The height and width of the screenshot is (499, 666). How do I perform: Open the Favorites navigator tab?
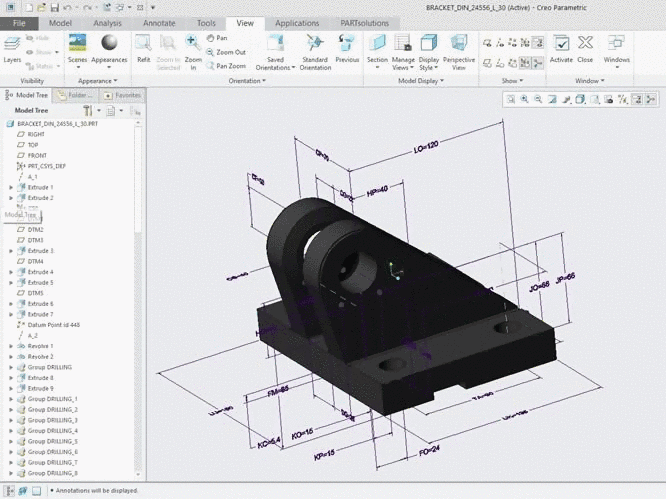(x=124, y=95)
